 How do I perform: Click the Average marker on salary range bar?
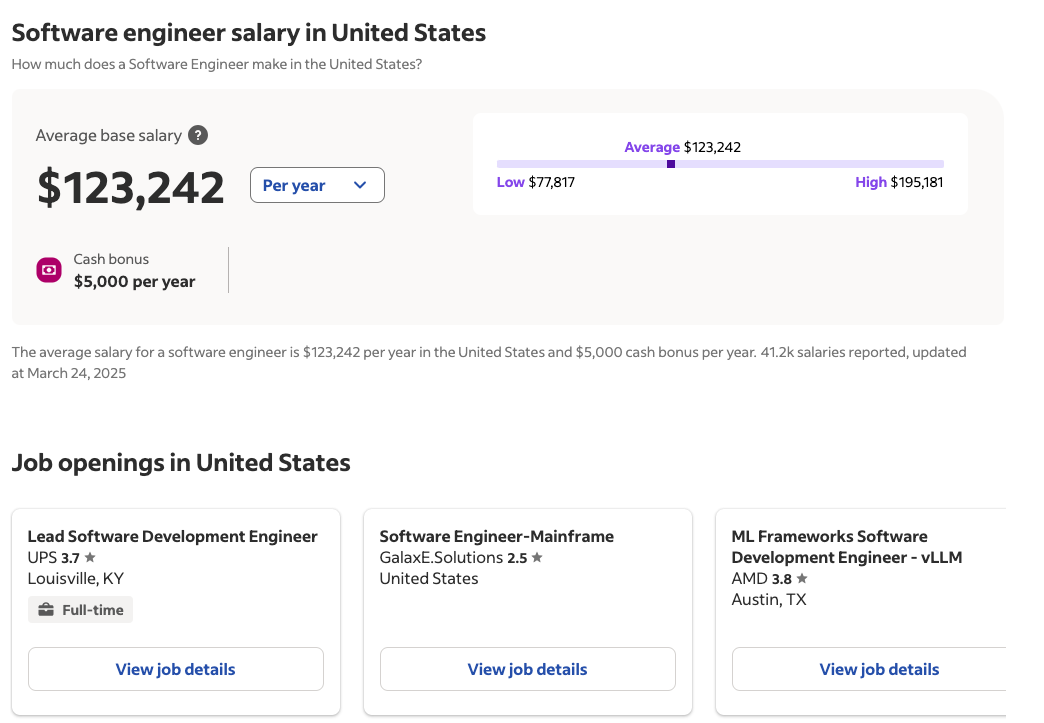[670, 164]
